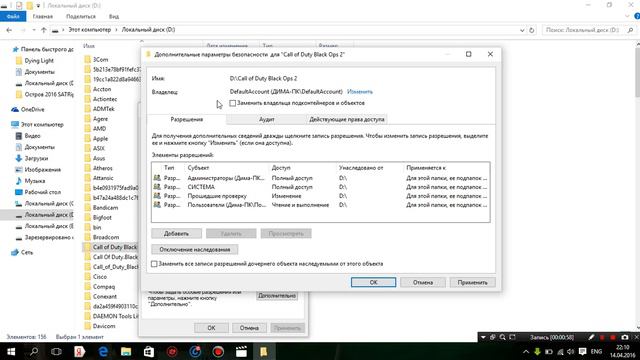Image resolution: width=640 pixels, height=360 pixels.
Task: Open Музыка in the navigation pane
Action: 30,181
